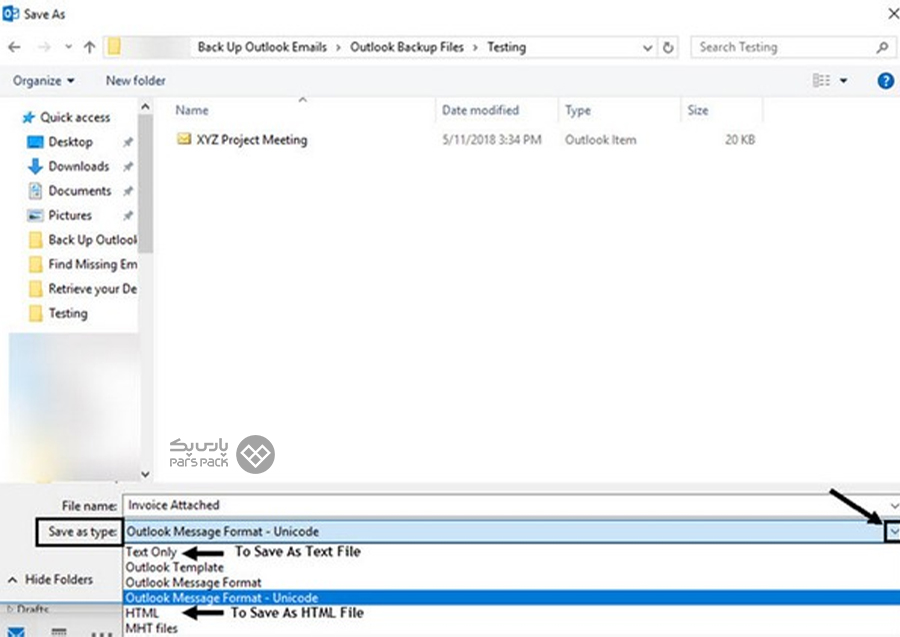Screen dimensions: 900x637
Task: Expand the view options dropdown arrow
Action: coord(844,80)
